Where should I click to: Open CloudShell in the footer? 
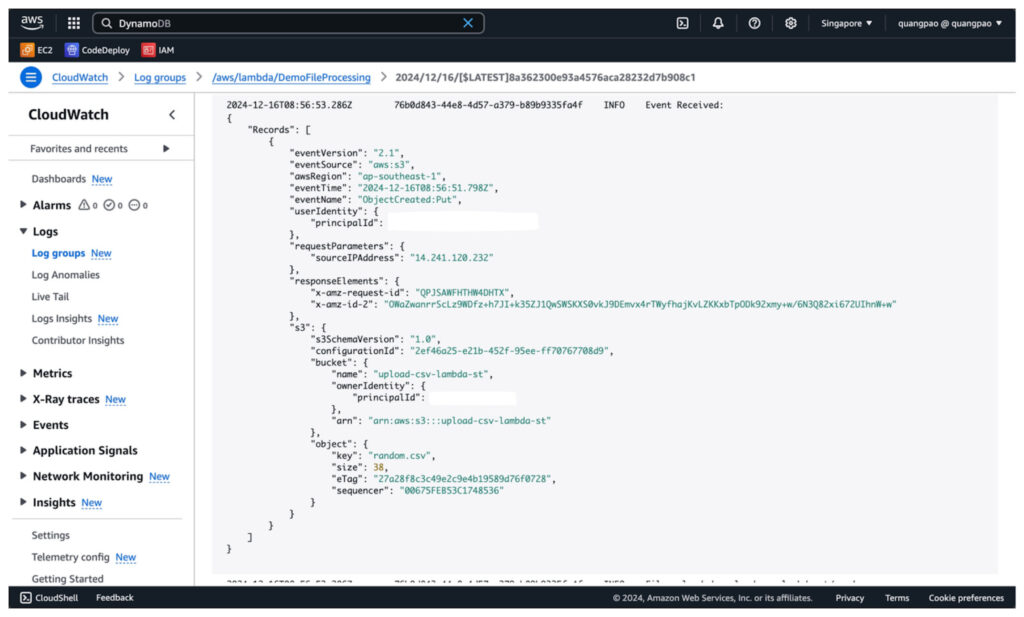tap(50, 597)
